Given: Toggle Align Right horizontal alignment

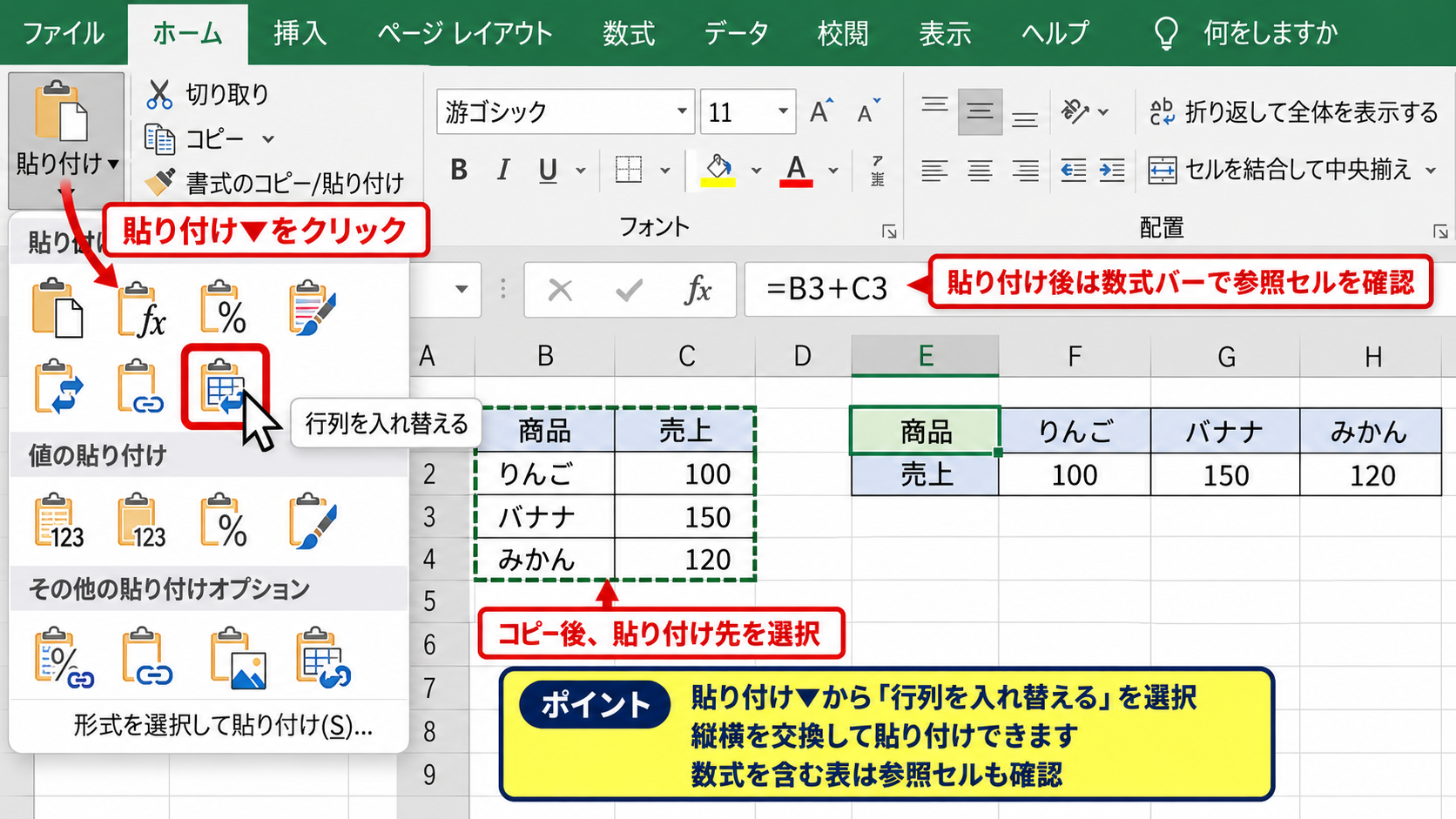Looking at the screenshot, I should coord(1025,170).
